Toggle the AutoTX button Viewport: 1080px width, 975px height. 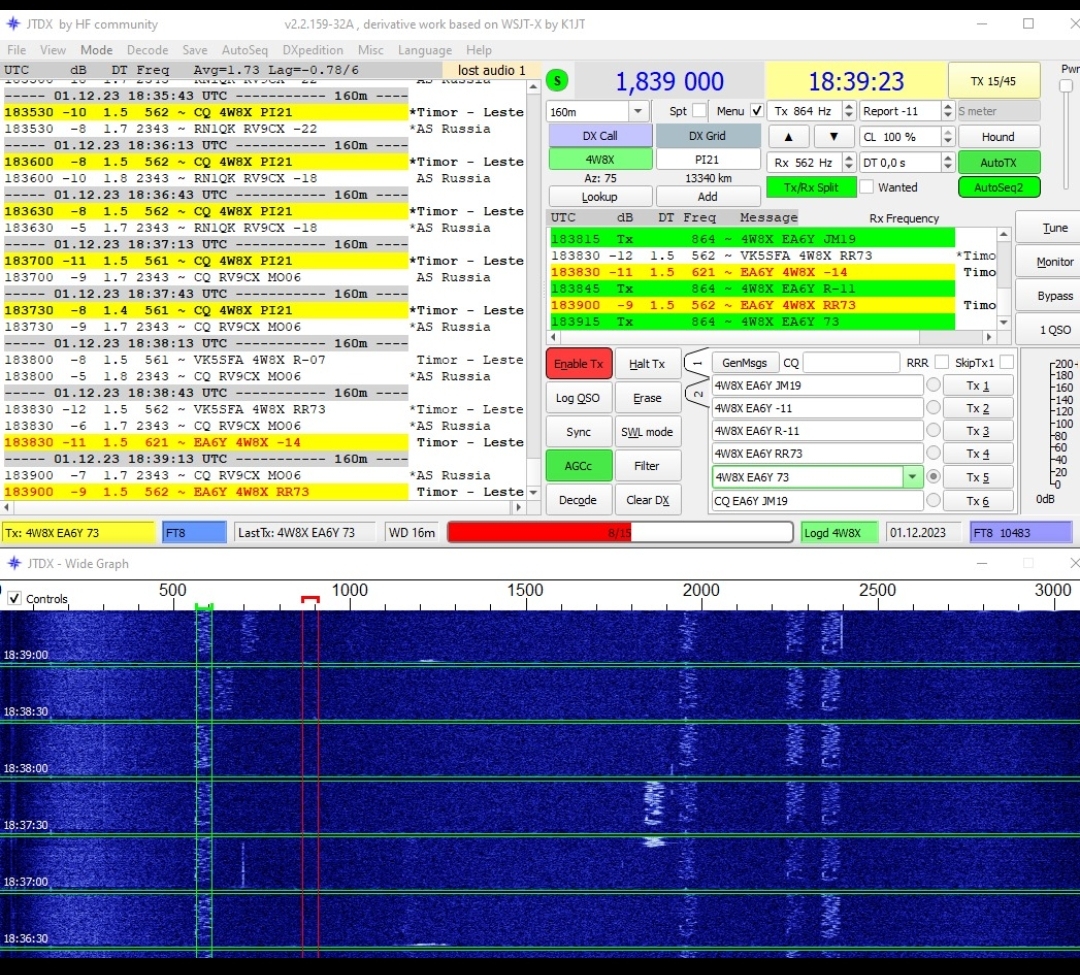pyautogui.click(x=998, y=162)
